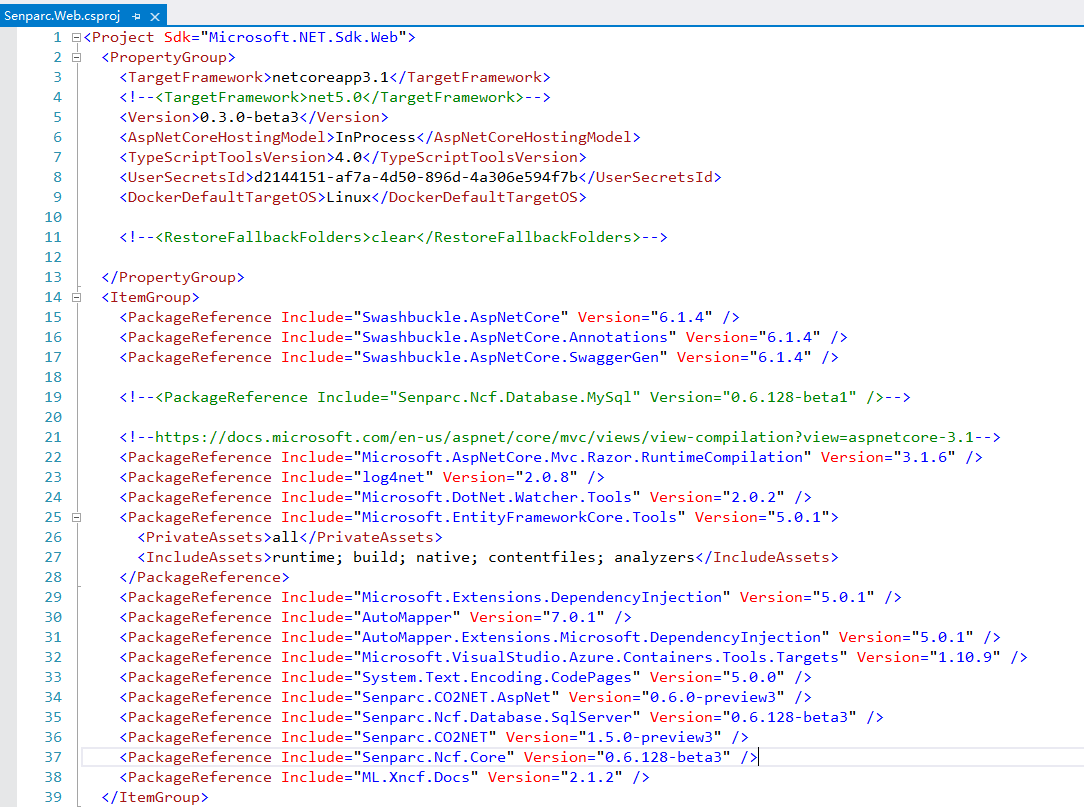The image size is (1084, 807).
Task: Pin the Senparc.Web.csproj tab
Action: (x=136, y=16)
